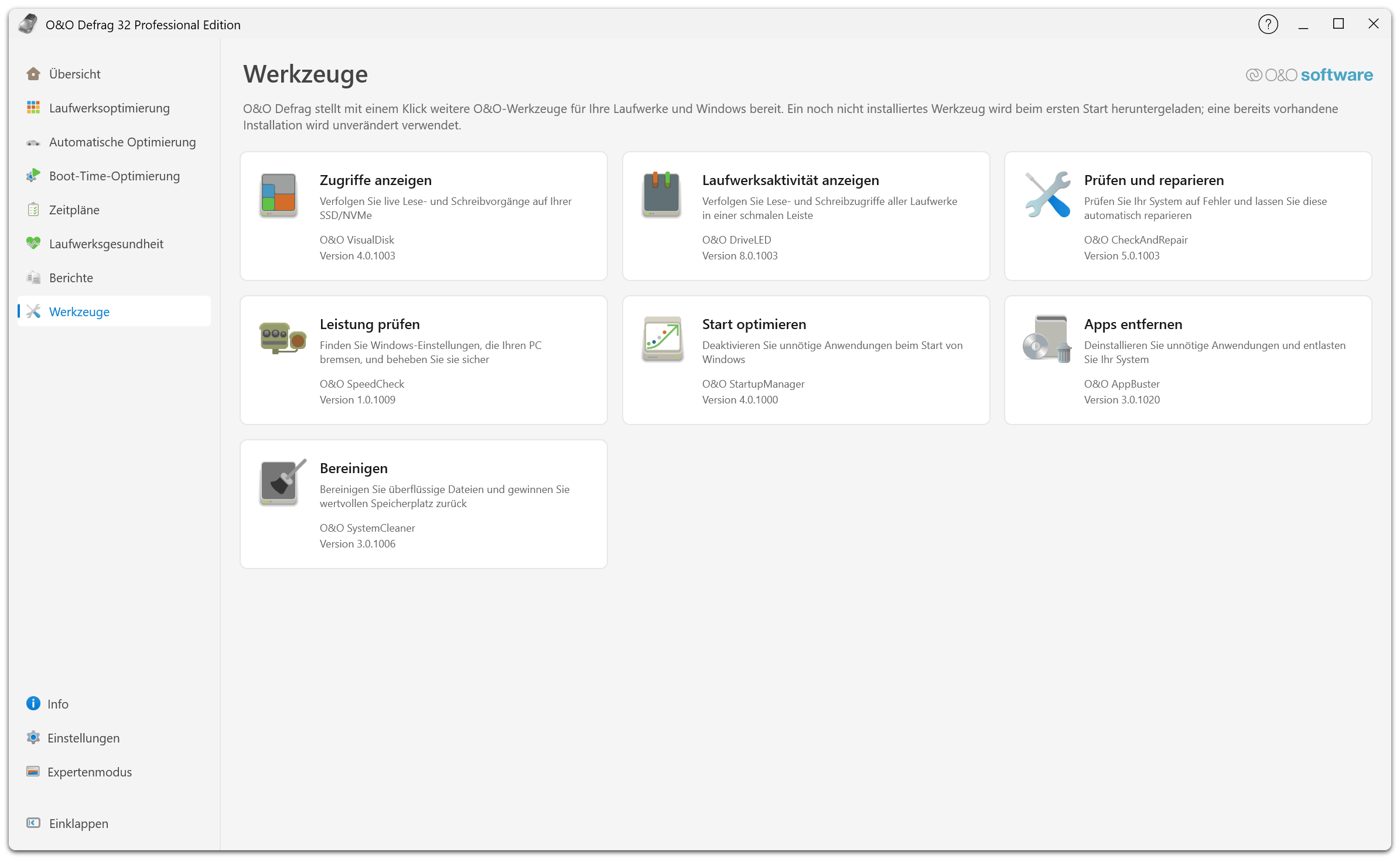Click the O&O software logo link

click(1309, 75)
